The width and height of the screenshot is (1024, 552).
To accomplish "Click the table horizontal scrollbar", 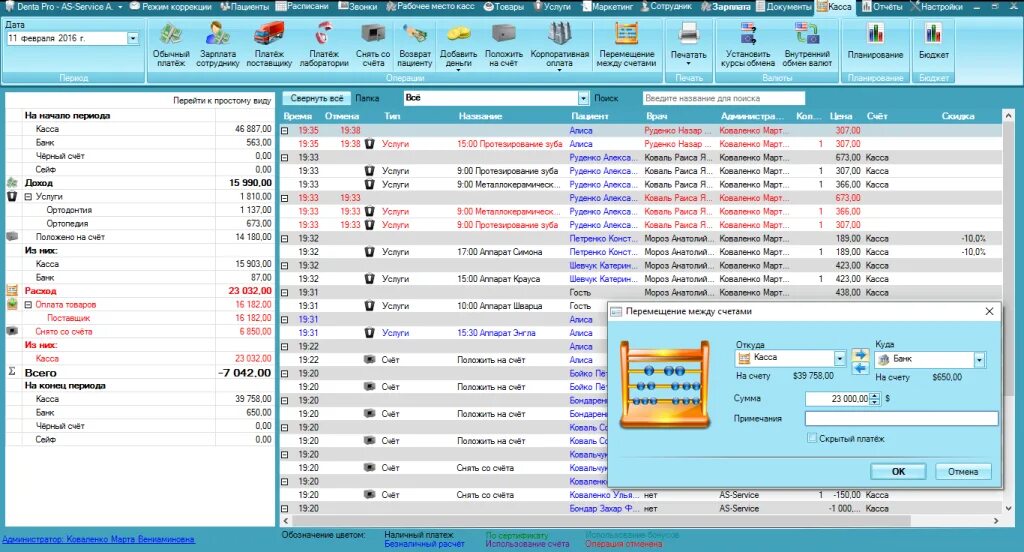I will coord(601,521).
